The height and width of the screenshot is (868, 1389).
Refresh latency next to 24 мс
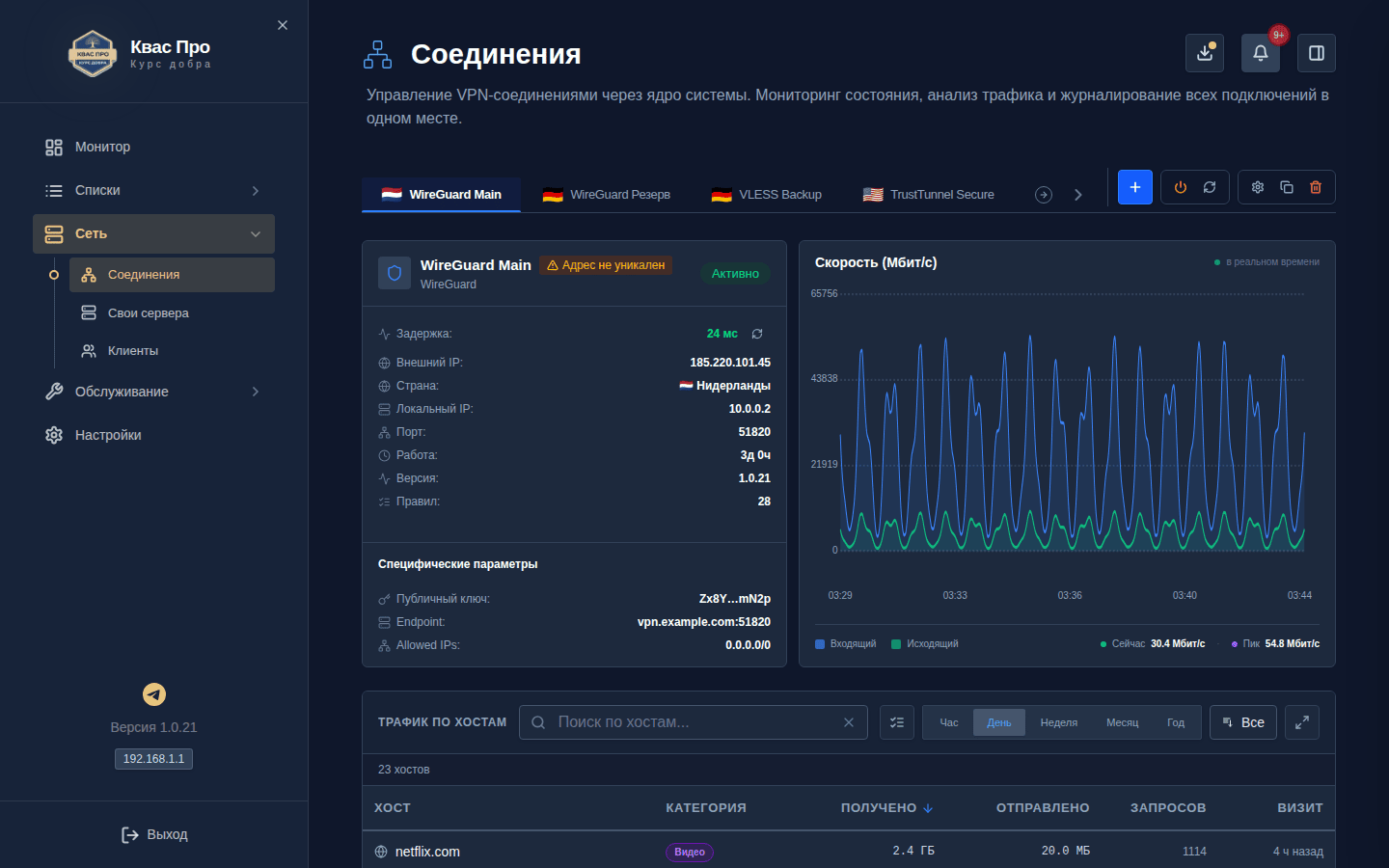757,334
